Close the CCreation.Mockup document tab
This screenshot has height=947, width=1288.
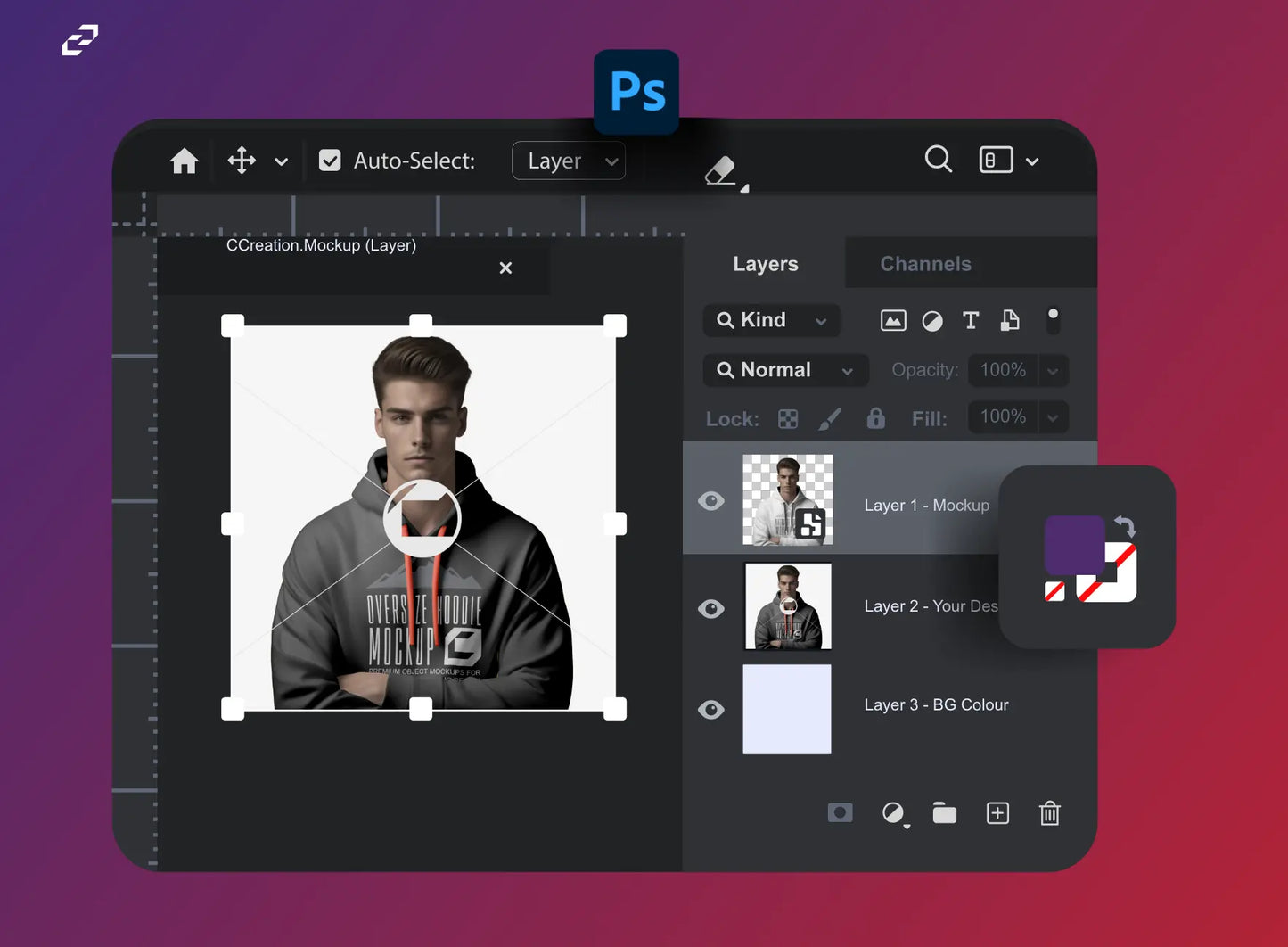tap(505, 268)
